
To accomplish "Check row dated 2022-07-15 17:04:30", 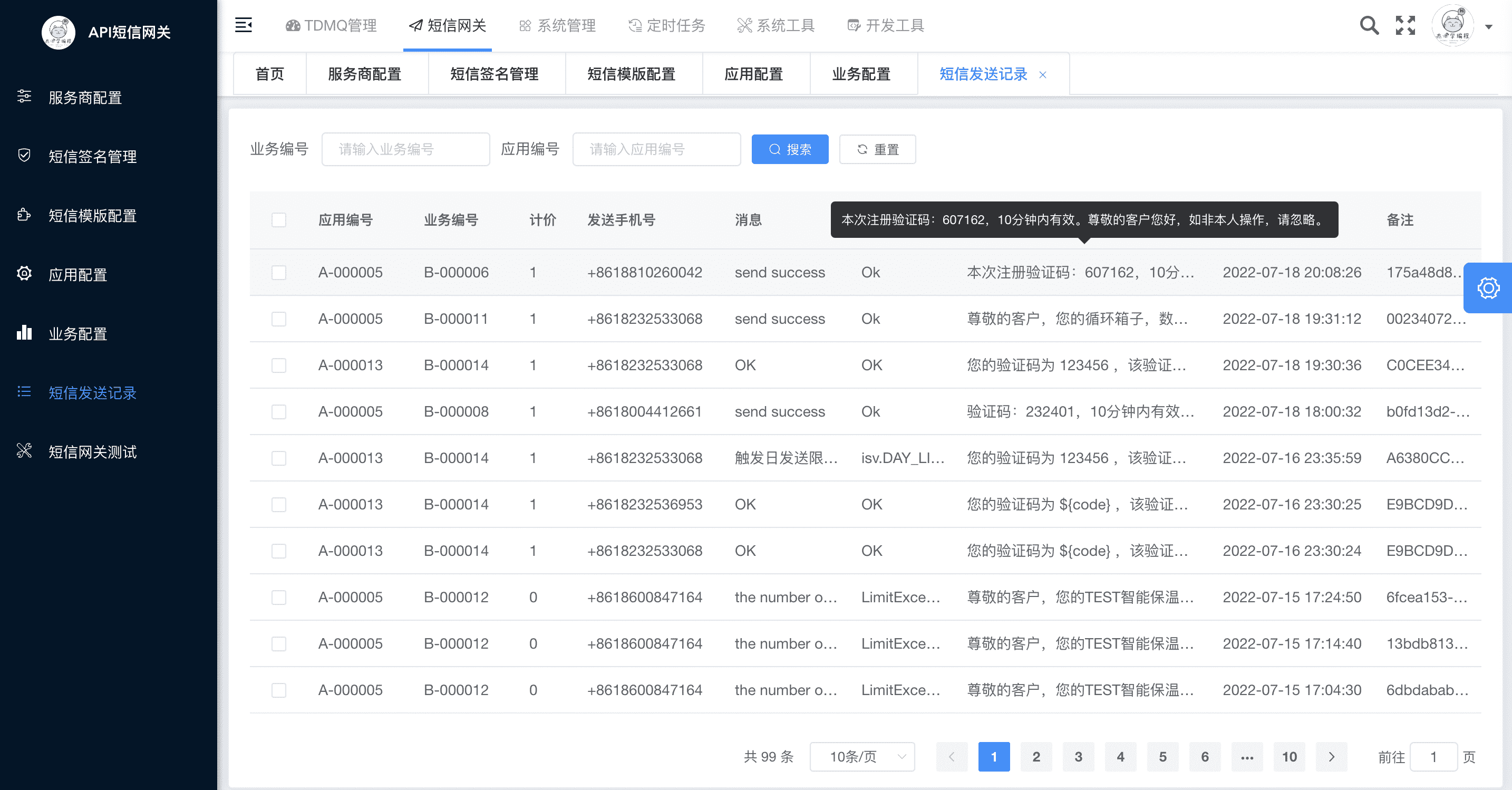I will pos(279,690).
